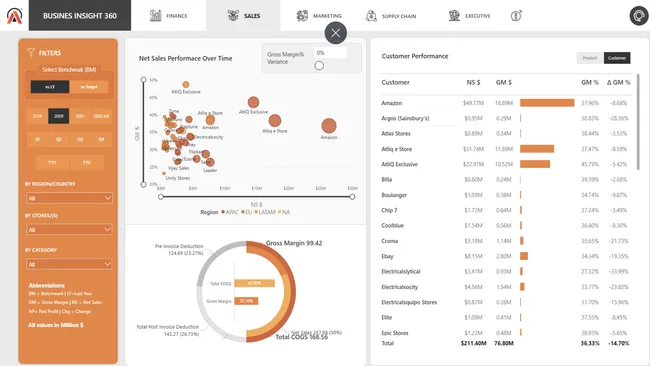650x366 pixels.
Task: Open the By Stores dropdown
Action: tap(69, 229)
